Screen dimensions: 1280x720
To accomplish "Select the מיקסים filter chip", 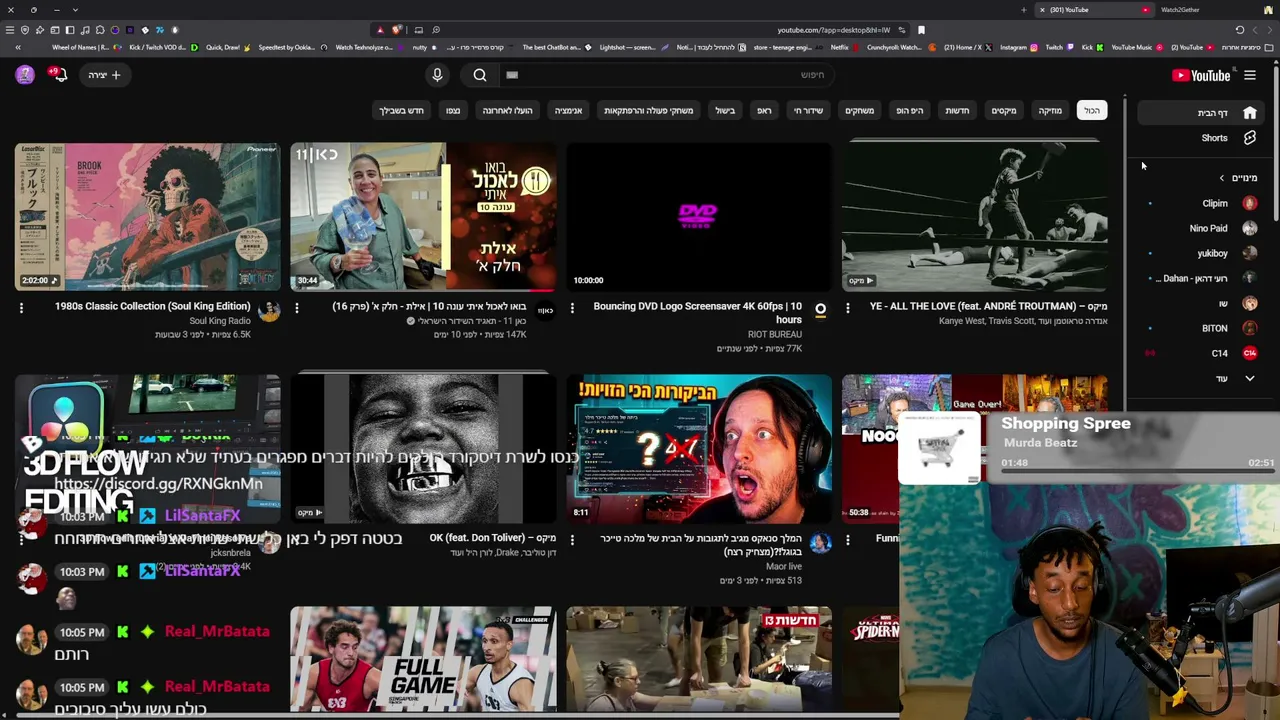I will click(1004, 110).
